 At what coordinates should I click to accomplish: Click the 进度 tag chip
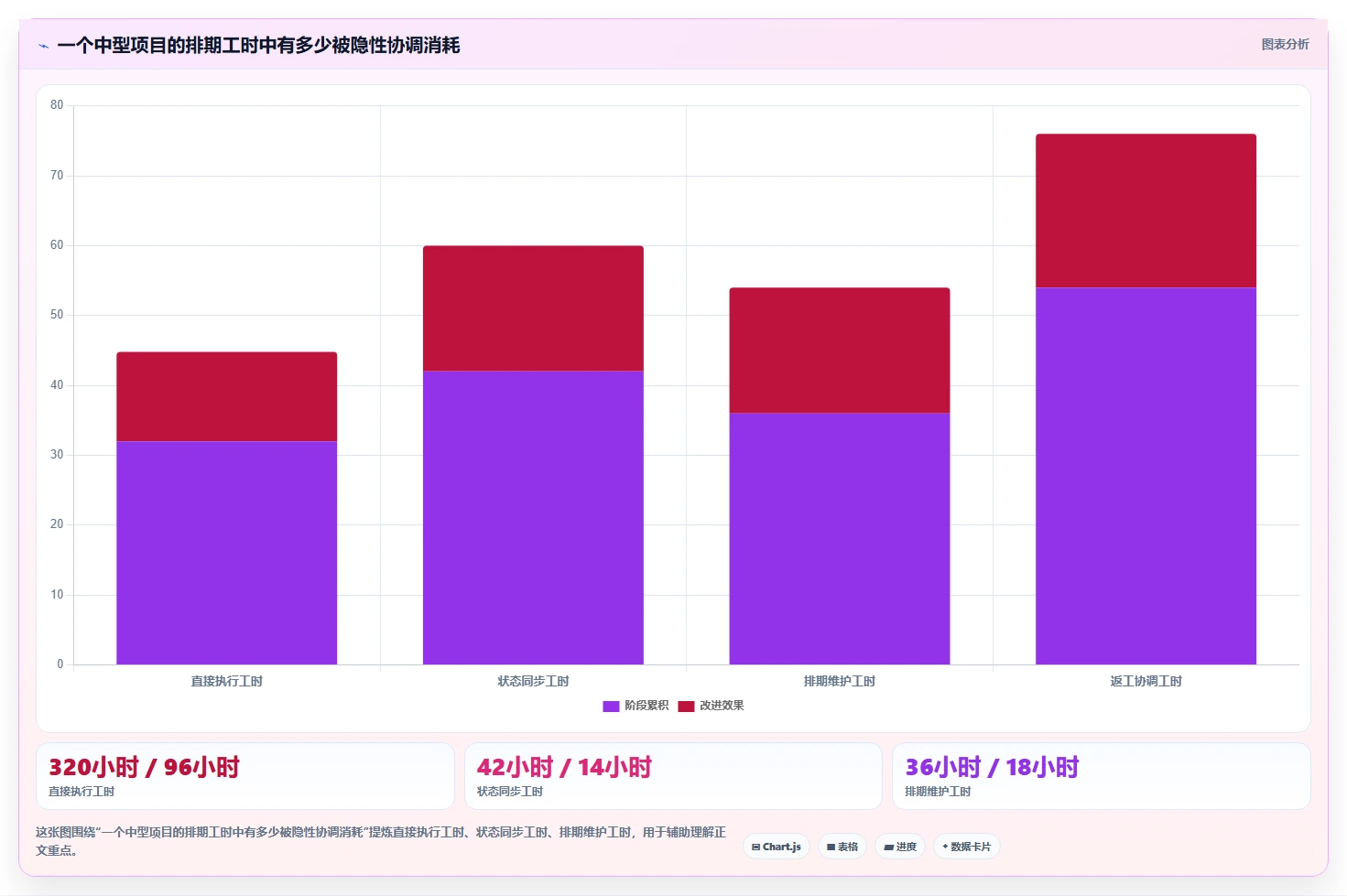[x=900, y=847]
